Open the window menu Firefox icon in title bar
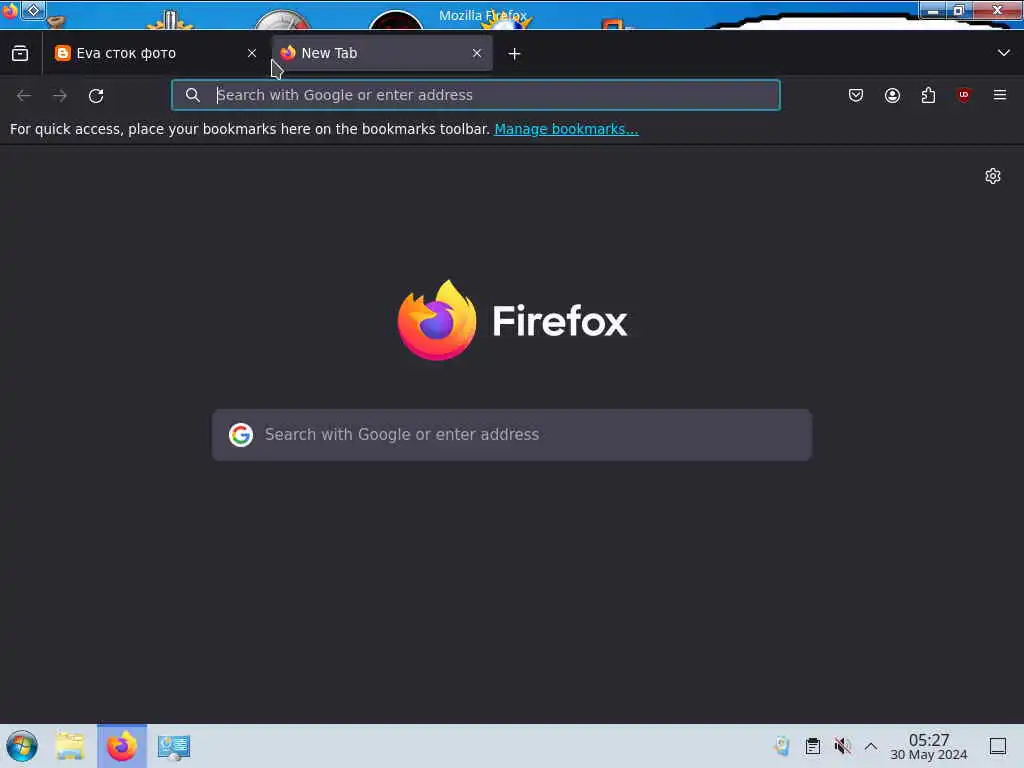This screenshot has height=768, width=1024. (9, 10)
